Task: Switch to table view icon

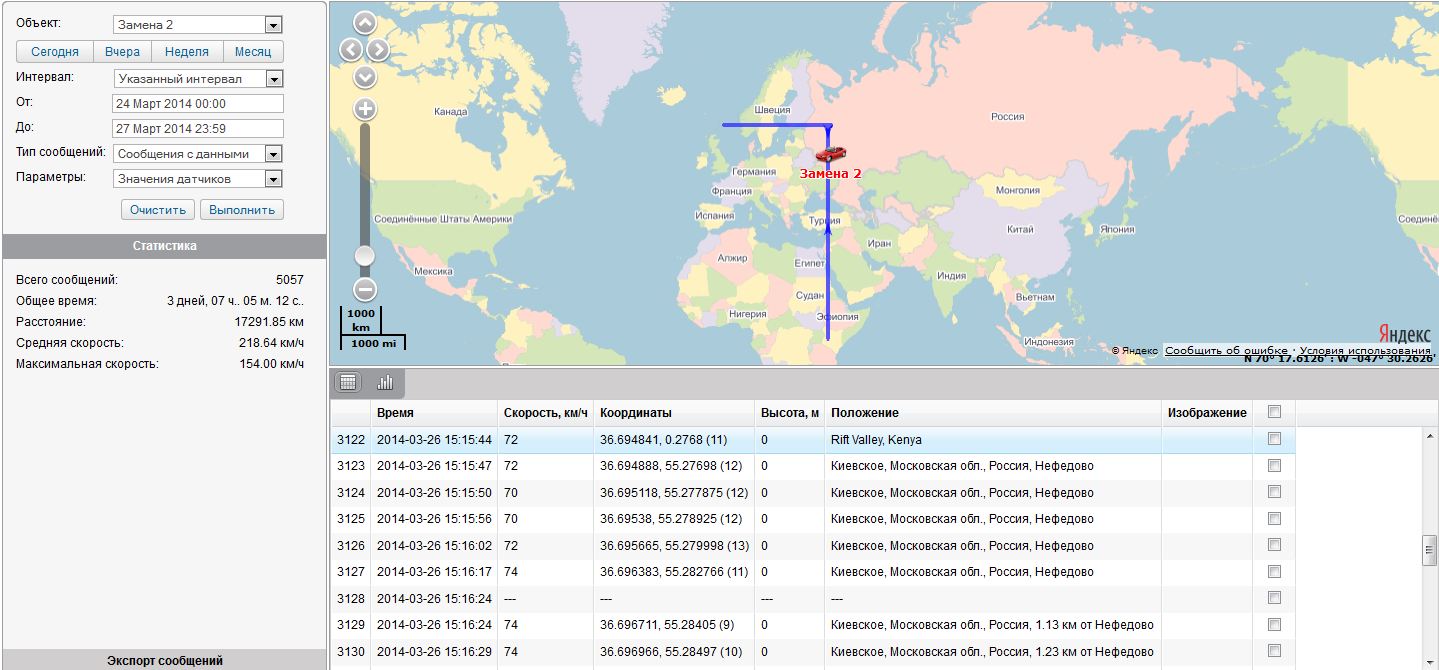Action: tap(348, 382)
